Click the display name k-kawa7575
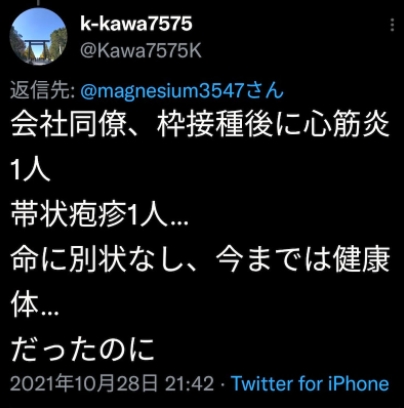Screen dimensions: 404x408 [136, 24]
